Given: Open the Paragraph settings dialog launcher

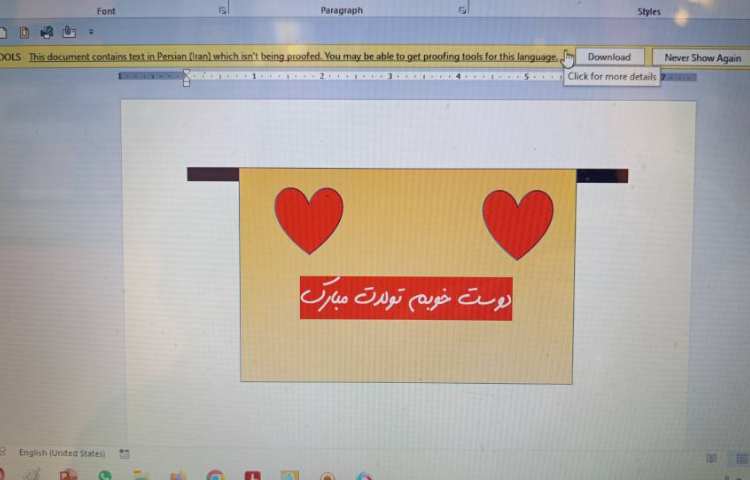Looking at the screenshot, I should pyautogui.click(x=462, y=10).
